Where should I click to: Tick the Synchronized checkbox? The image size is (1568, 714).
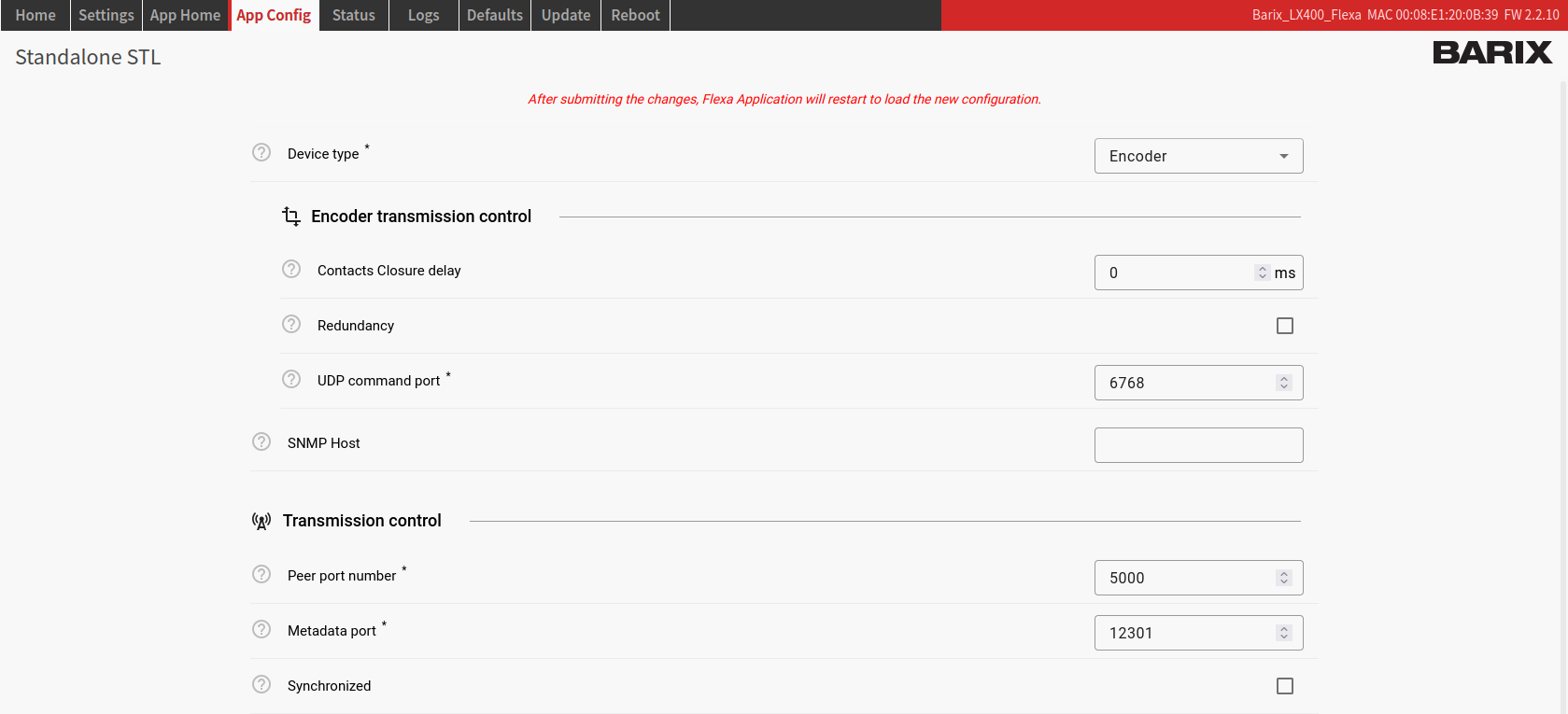pyautogui.click(x=1285, y=686)
